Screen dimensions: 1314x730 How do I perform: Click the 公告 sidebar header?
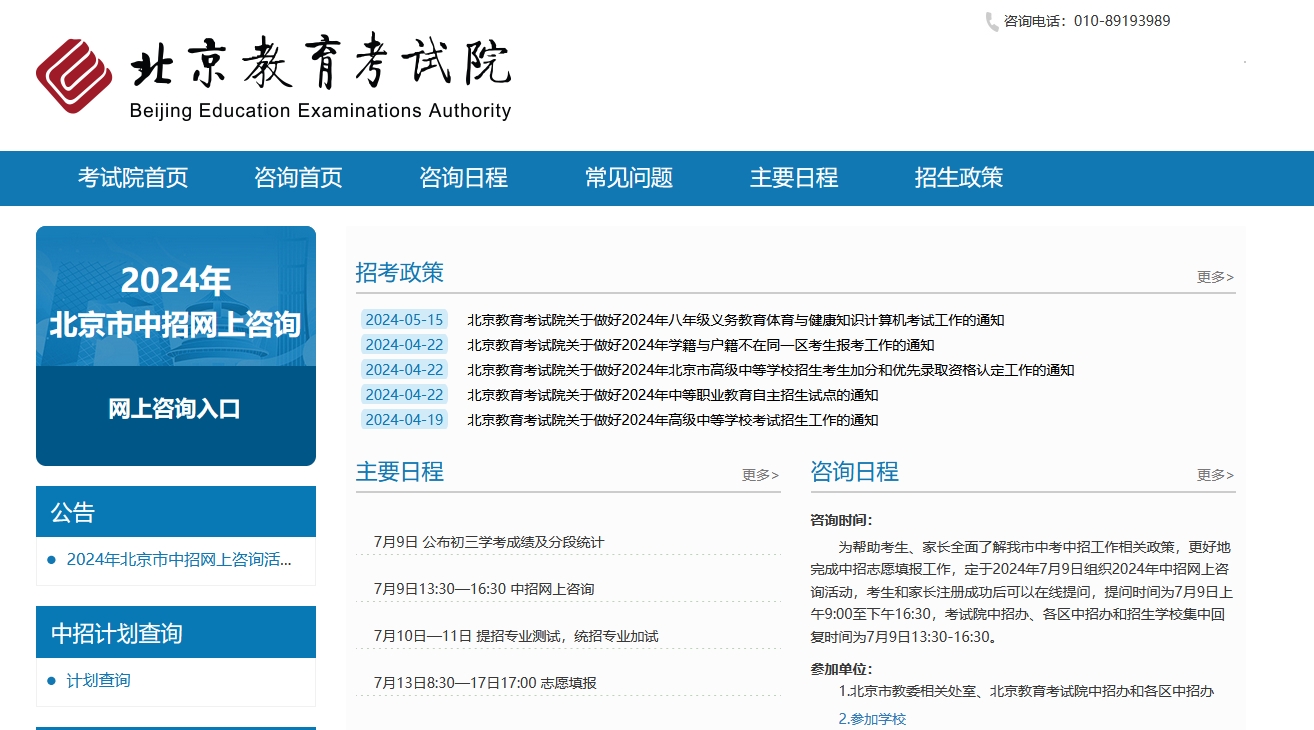176,512
